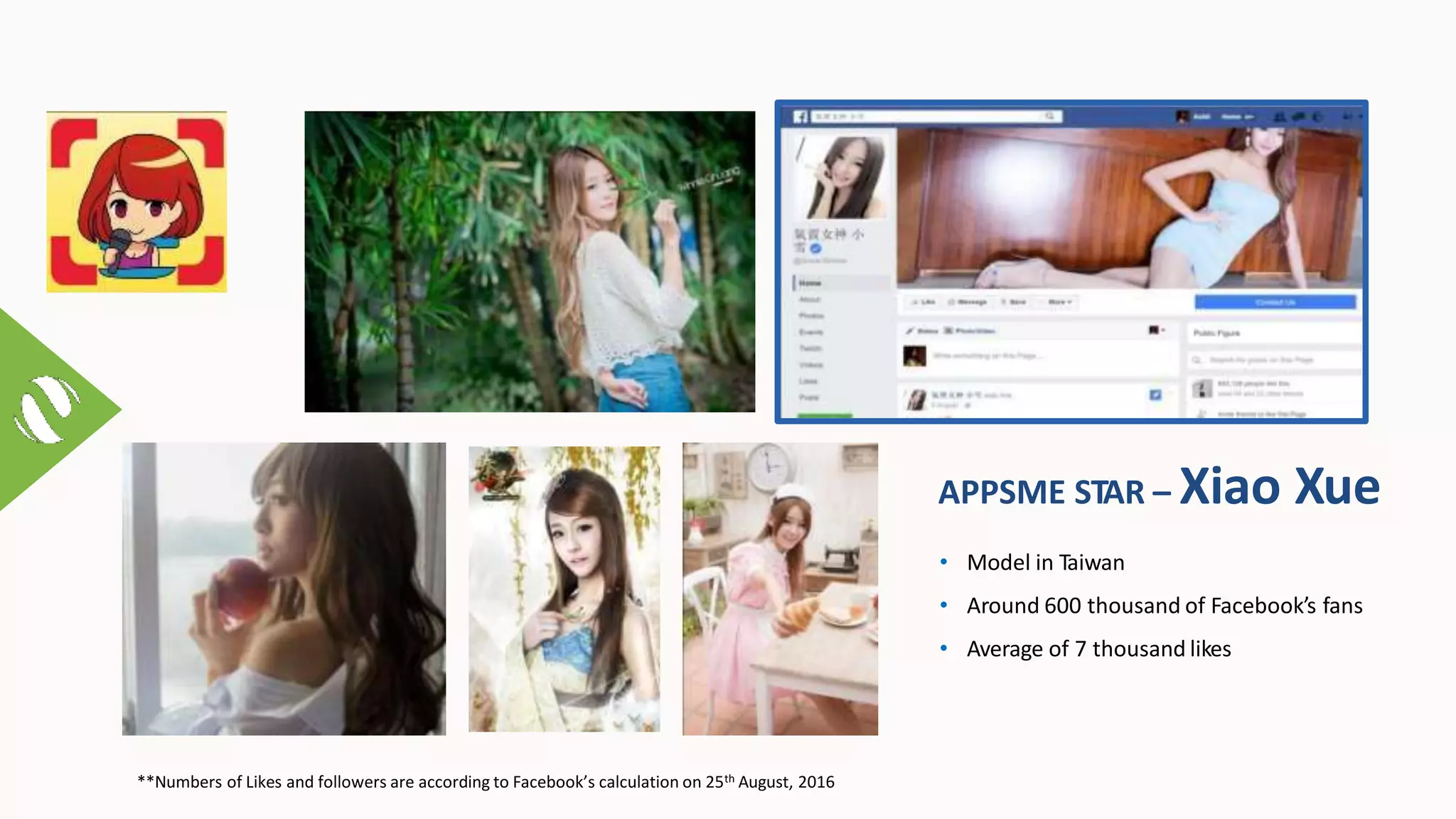Select About in the page sidebar

pos(810,299)
